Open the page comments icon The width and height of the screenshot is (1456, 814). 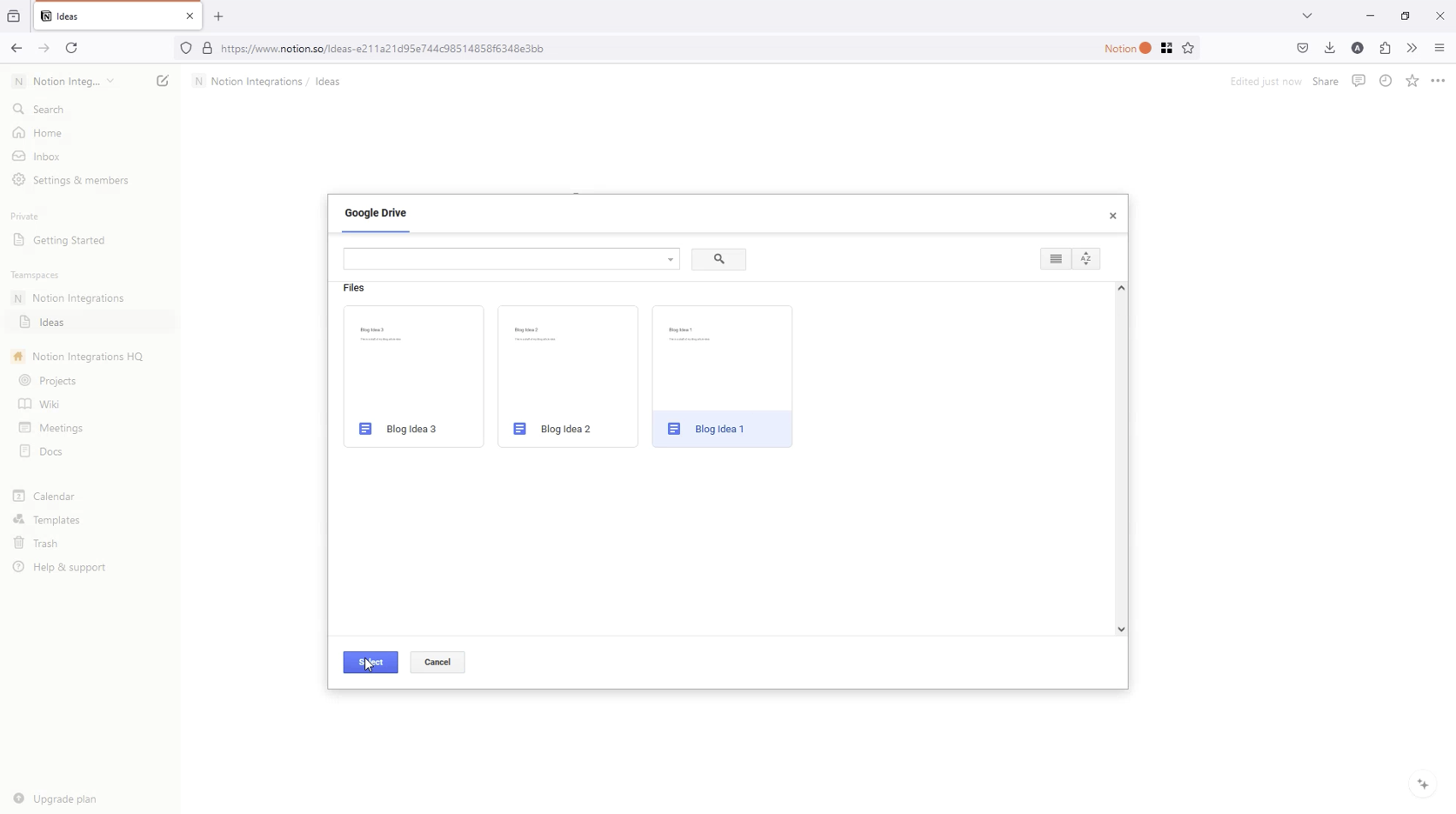point(1359,81)
